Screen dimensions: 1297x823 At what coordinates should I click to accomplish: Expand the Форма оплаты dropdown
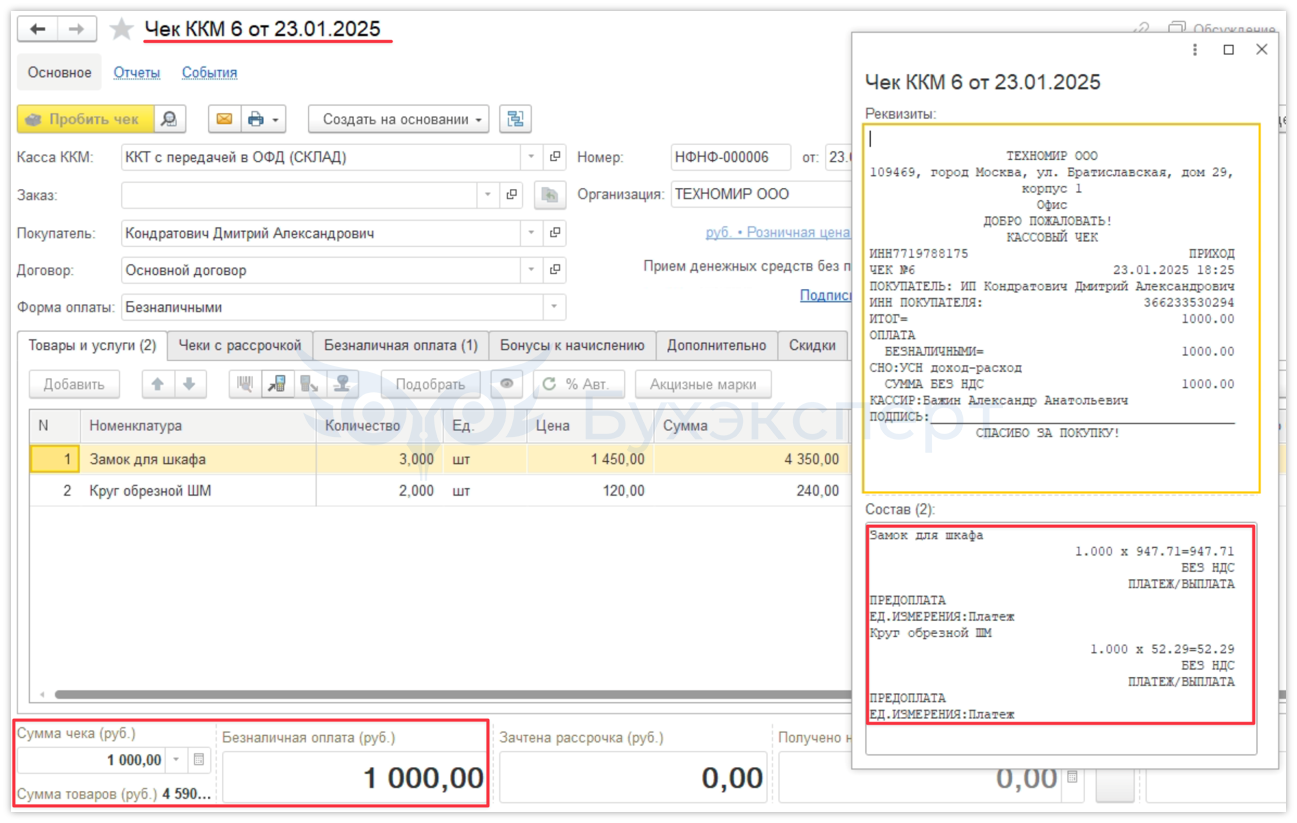click(x=553, y=308)
